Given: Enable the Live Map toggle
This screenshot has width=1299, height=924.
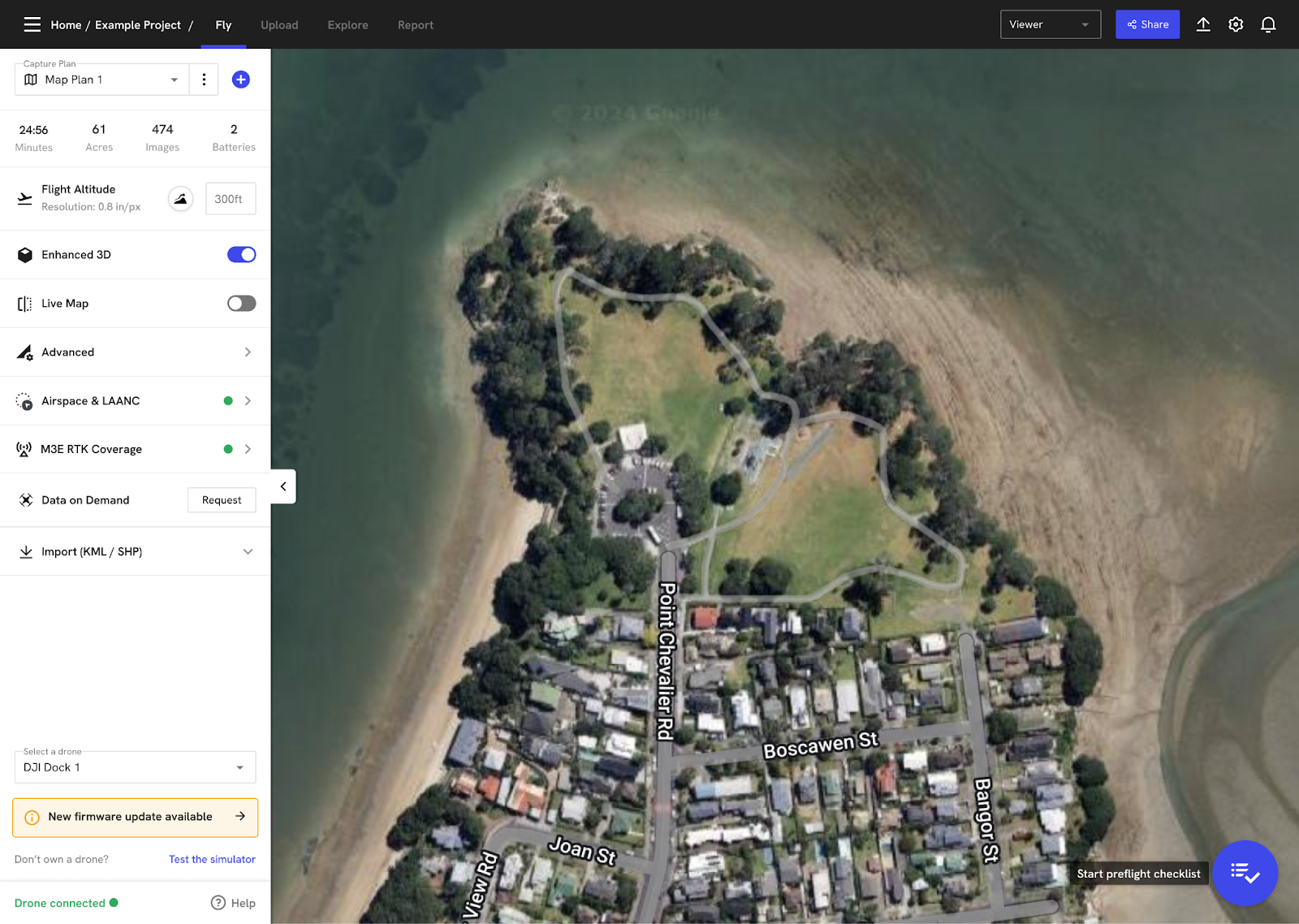Looking at the screenshot, I should click(241, 304).
